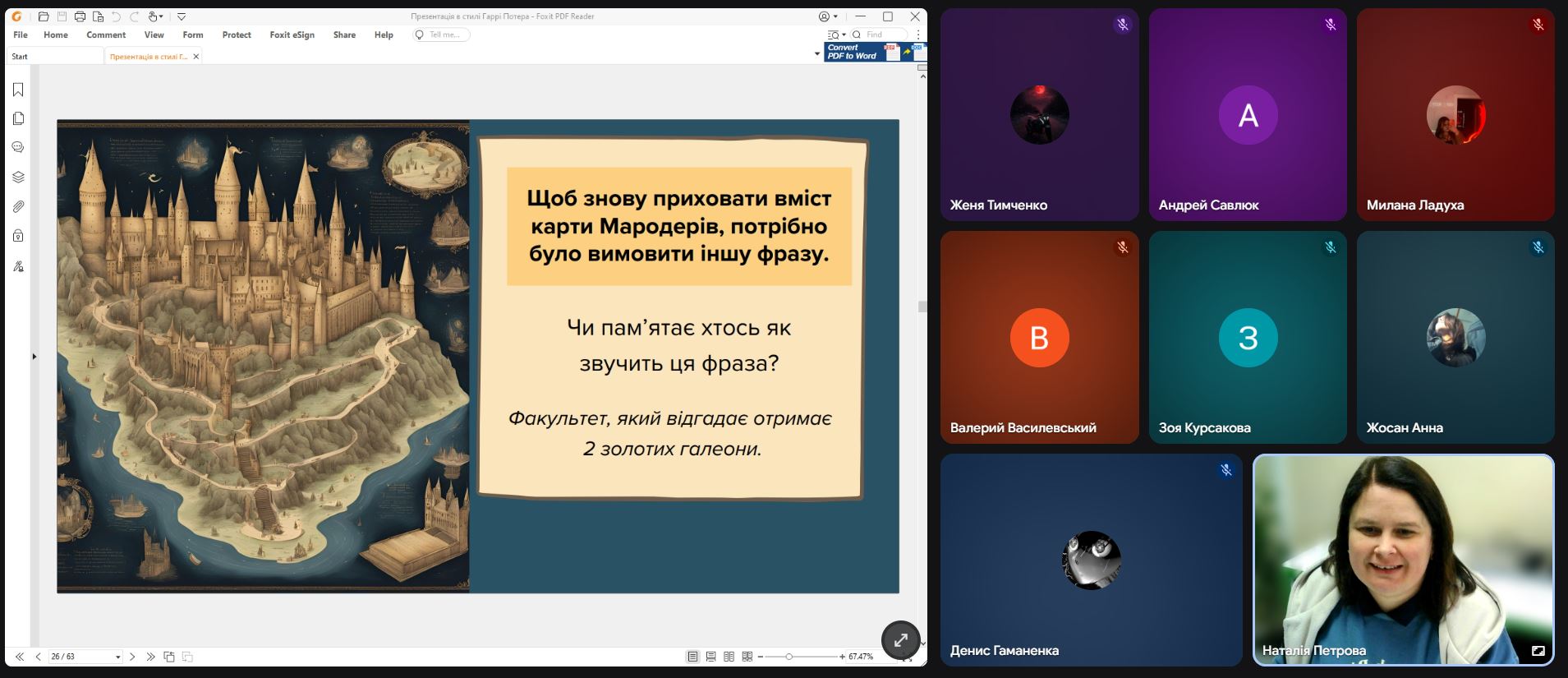
Task: Jump to the last page
Action: click(150, 657)
